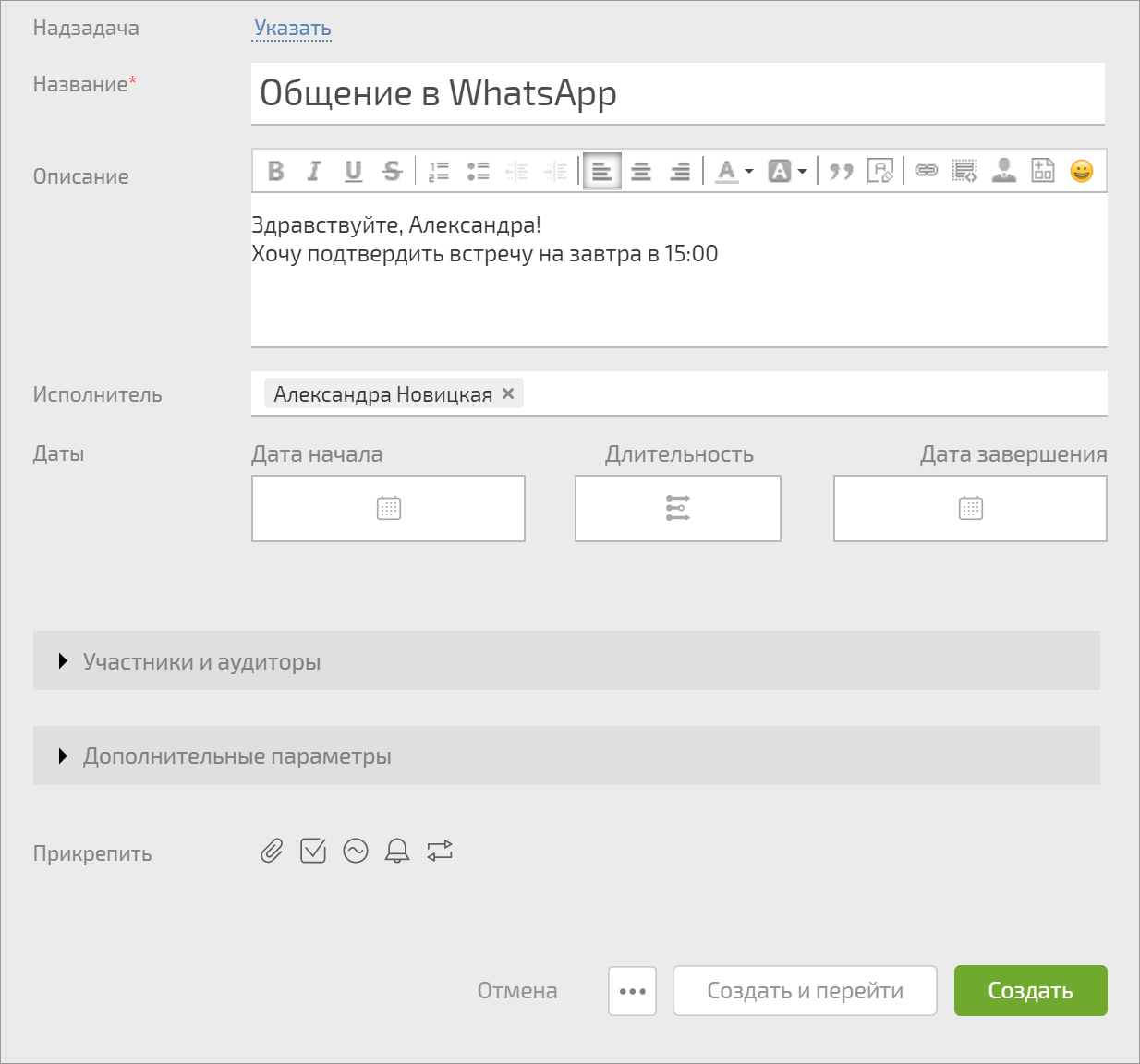
Task: Toggle strikethrough text formatting
Action: [x=393, y=171]
